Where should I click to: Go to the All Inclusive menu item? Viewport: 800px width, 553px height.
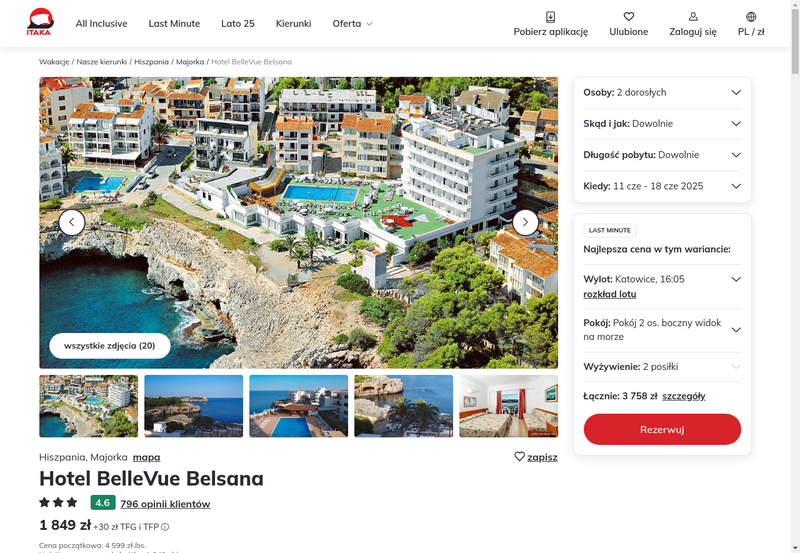(102, 23)
